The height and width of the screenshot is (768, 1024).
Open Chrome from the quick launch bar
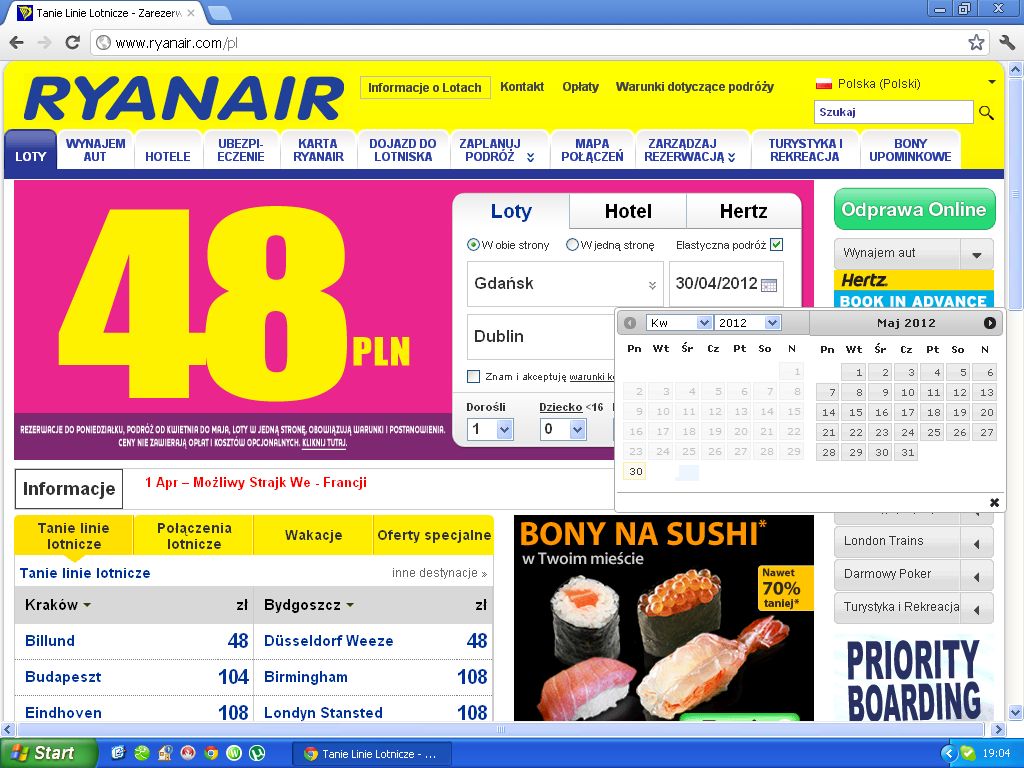211,753
